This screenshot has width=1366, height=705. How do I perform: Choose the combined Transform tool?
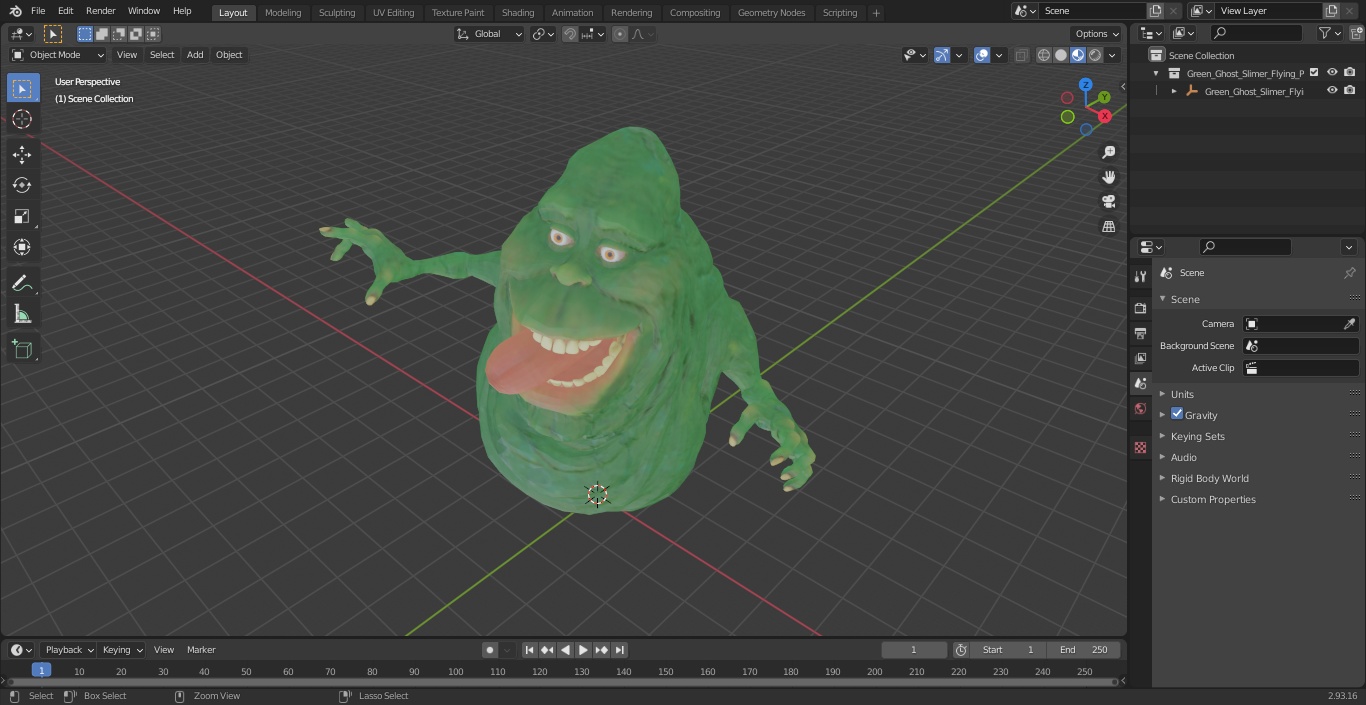(x=22, y=247)
